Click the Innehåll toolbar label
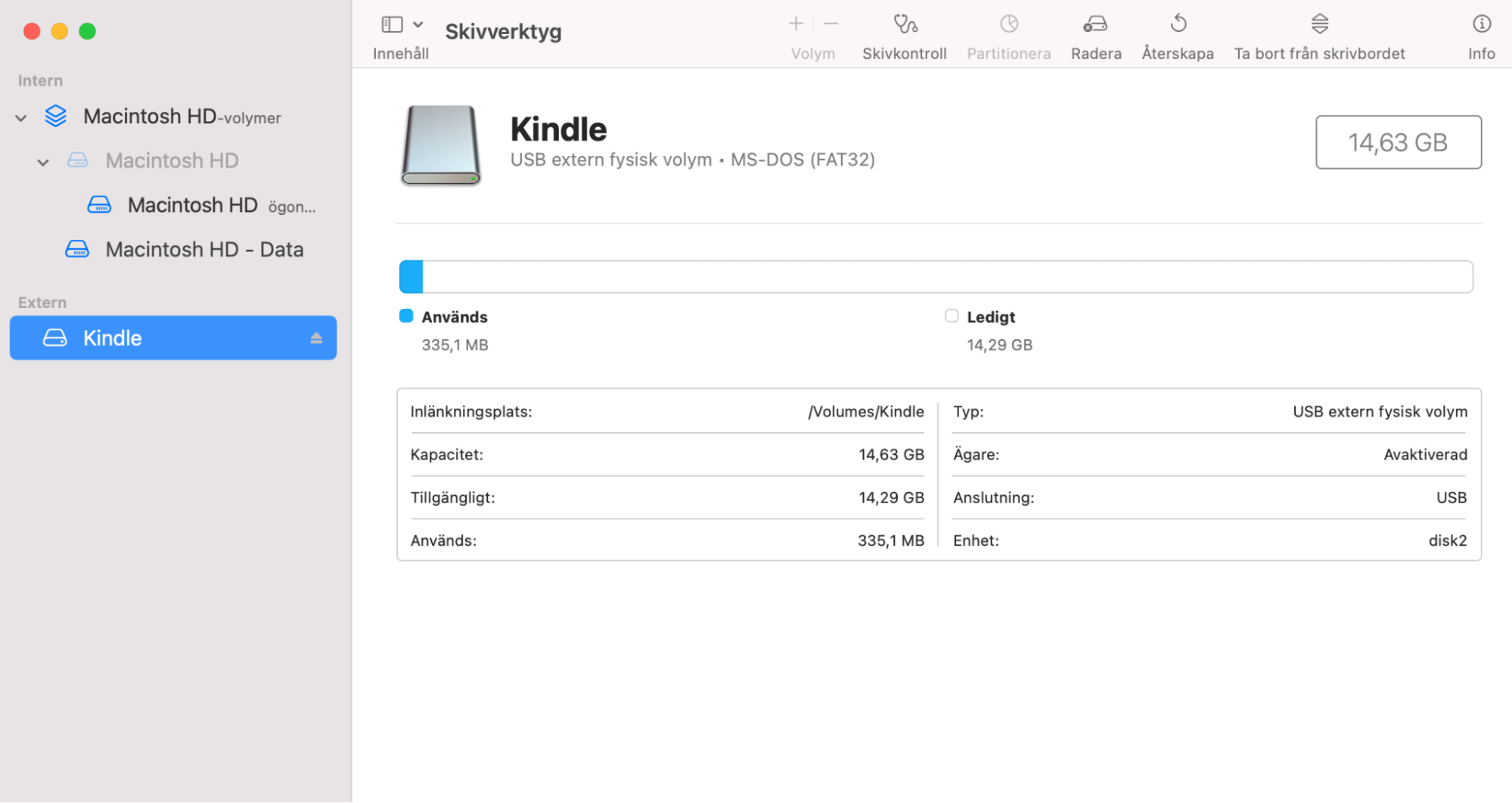The width and height of the screenshot is (1512, 803). 401,54
